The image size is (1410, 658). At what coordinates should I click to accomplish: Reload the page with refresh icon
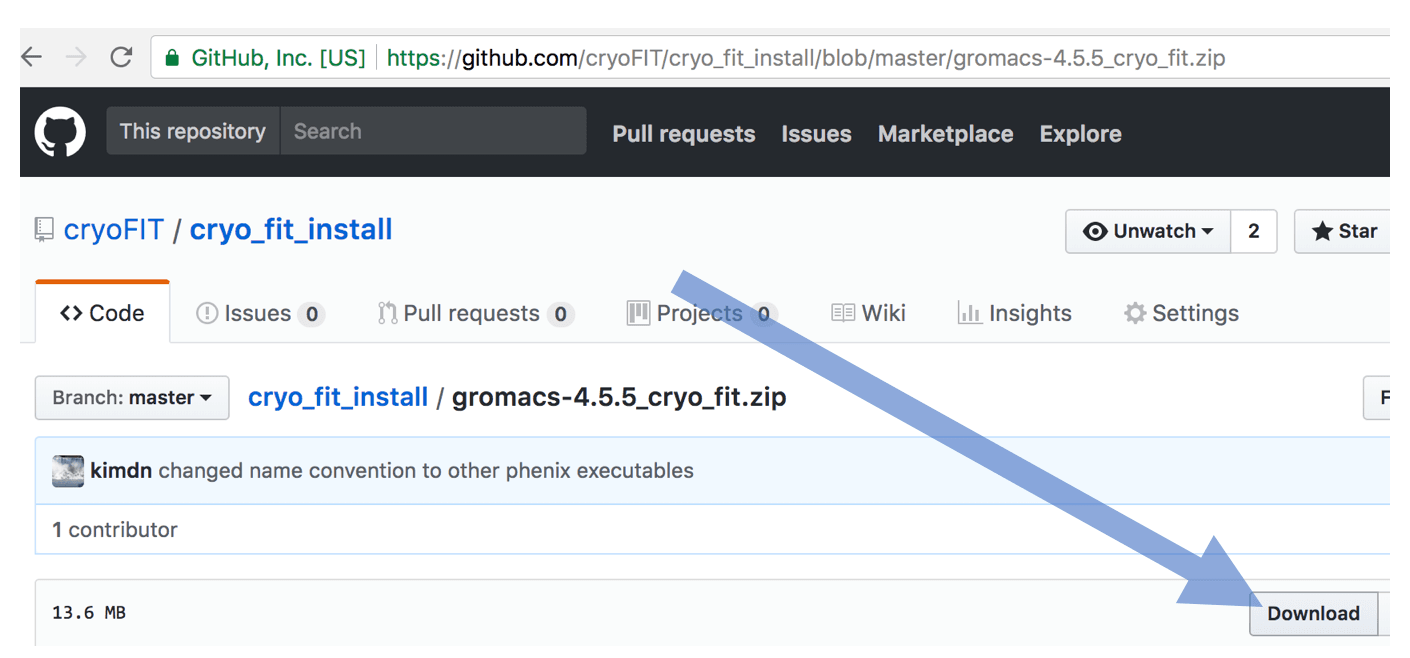click(x=121, y=57)
